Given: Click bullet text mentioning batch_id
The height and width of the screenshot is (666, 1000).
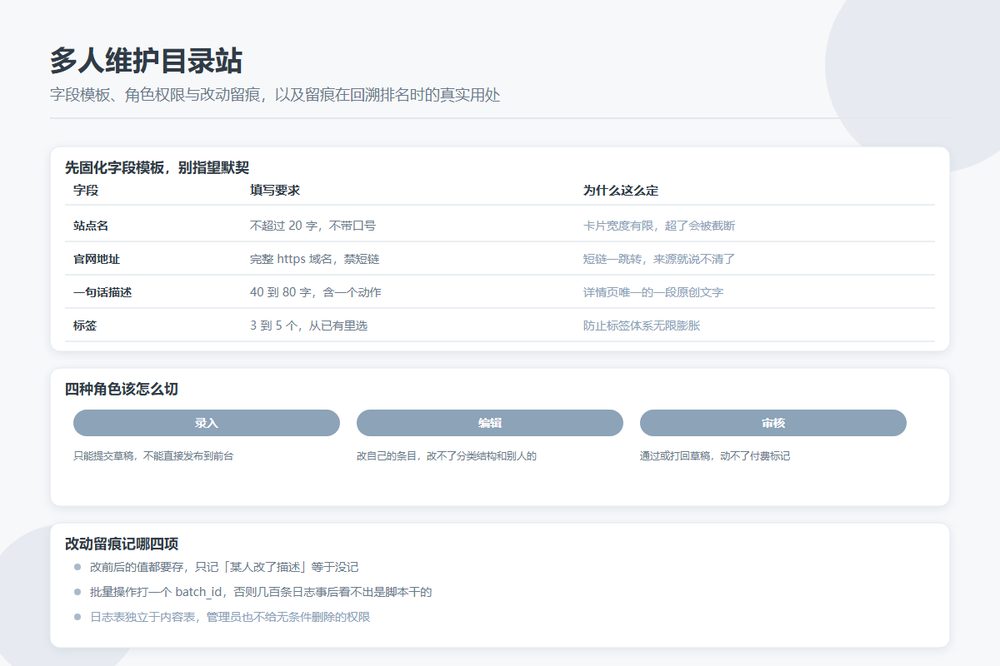Looking at the screenshot, I should coord(261,592).
